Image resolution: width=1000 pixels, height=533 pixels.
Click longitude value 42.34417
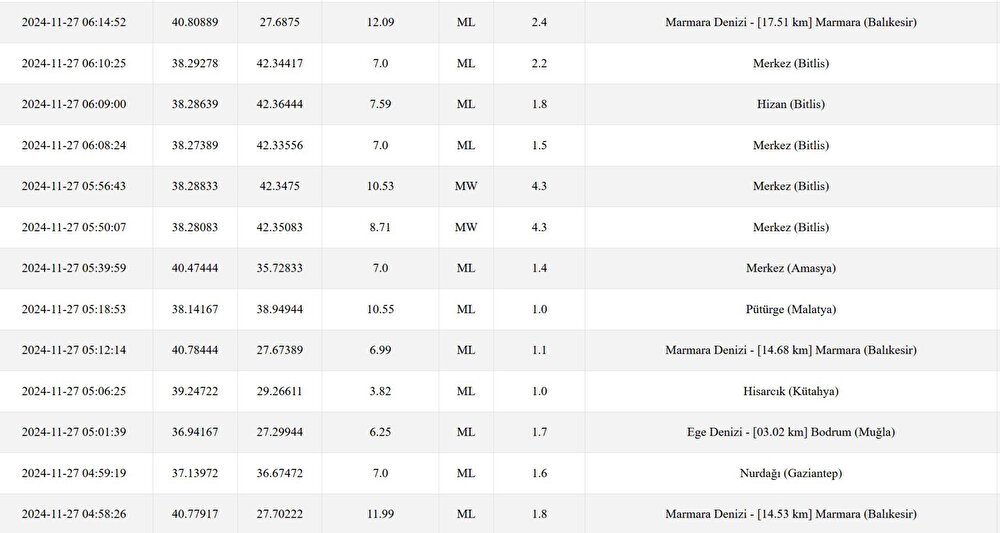[280, 63]
